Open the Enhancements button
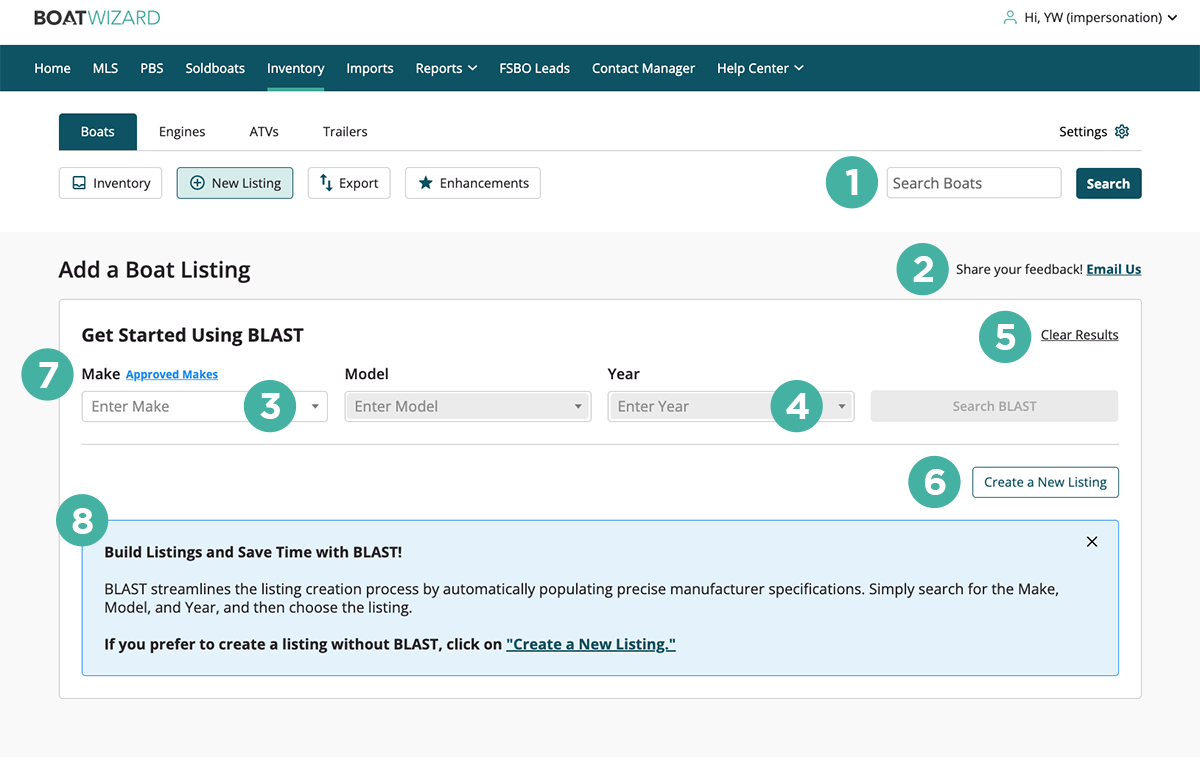This screenshot has height=757, width=1200. 473,183
